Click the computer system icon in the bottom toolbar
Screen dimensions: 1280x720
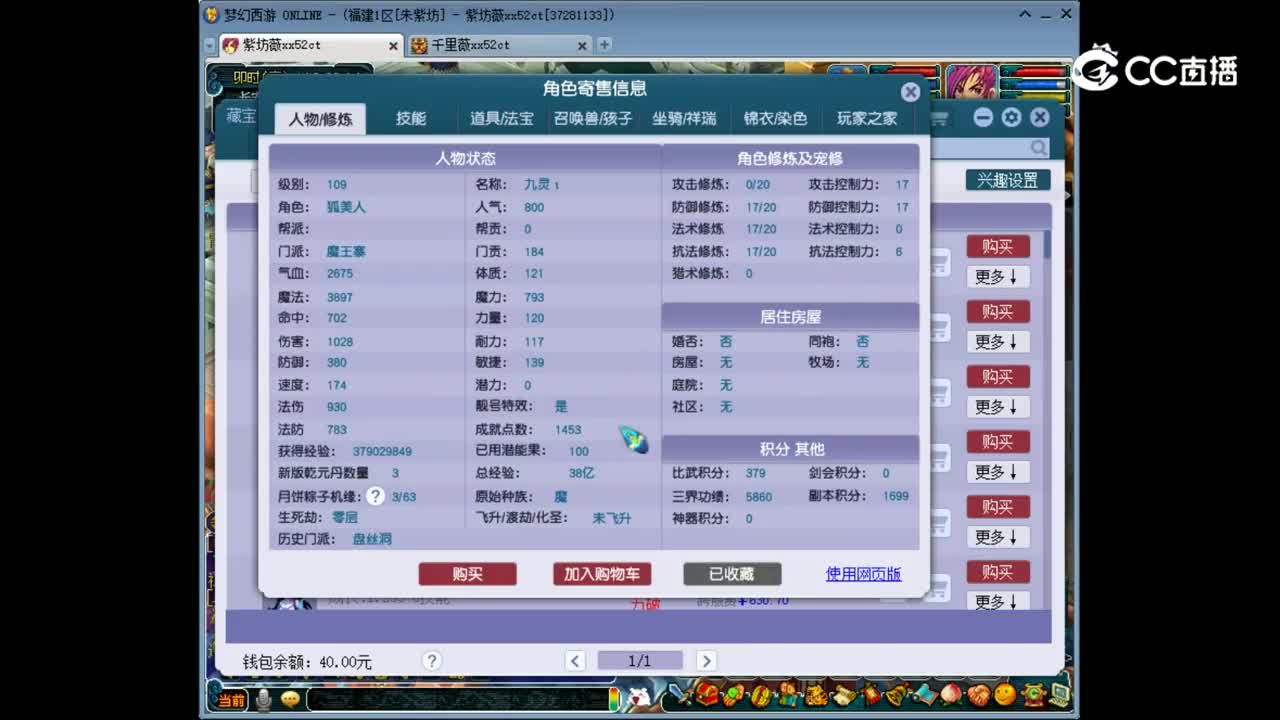click(x=1059, y=693)
